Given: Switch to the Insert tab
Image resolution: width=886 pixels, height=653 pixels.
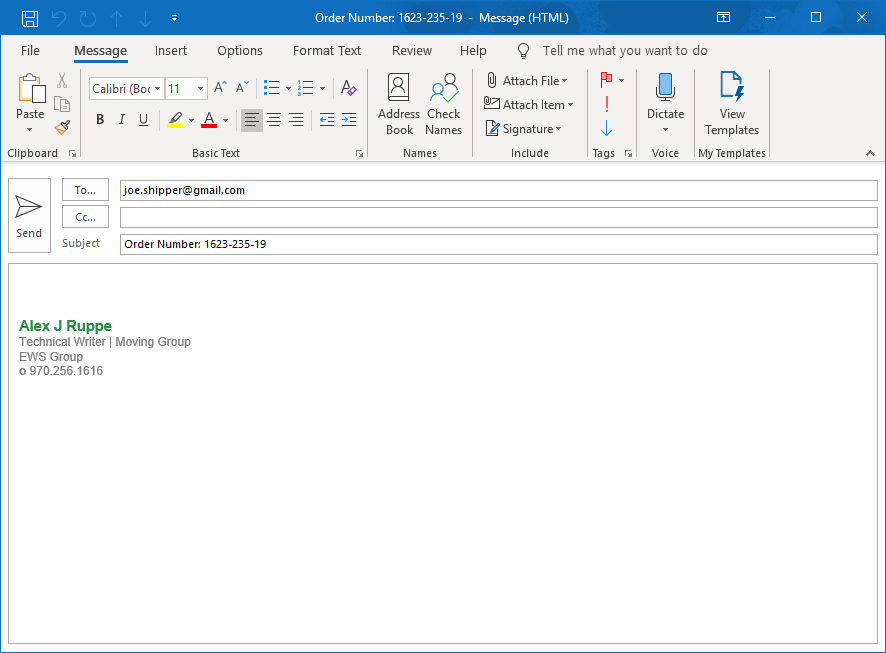Looking at the screenshot, I should [171, 51].
